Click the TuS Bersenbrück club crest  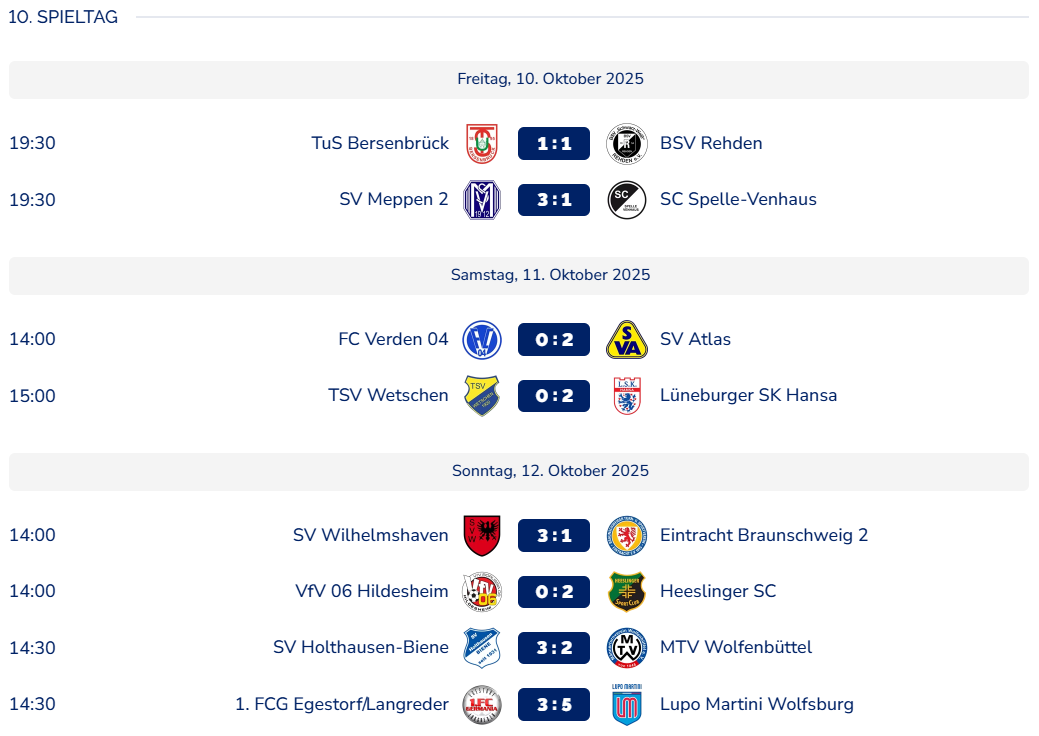point(482,144)
